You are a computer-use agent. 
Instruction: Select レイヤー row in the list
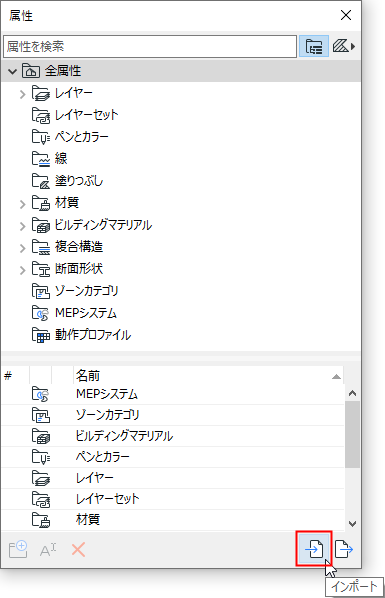(173, 478)
